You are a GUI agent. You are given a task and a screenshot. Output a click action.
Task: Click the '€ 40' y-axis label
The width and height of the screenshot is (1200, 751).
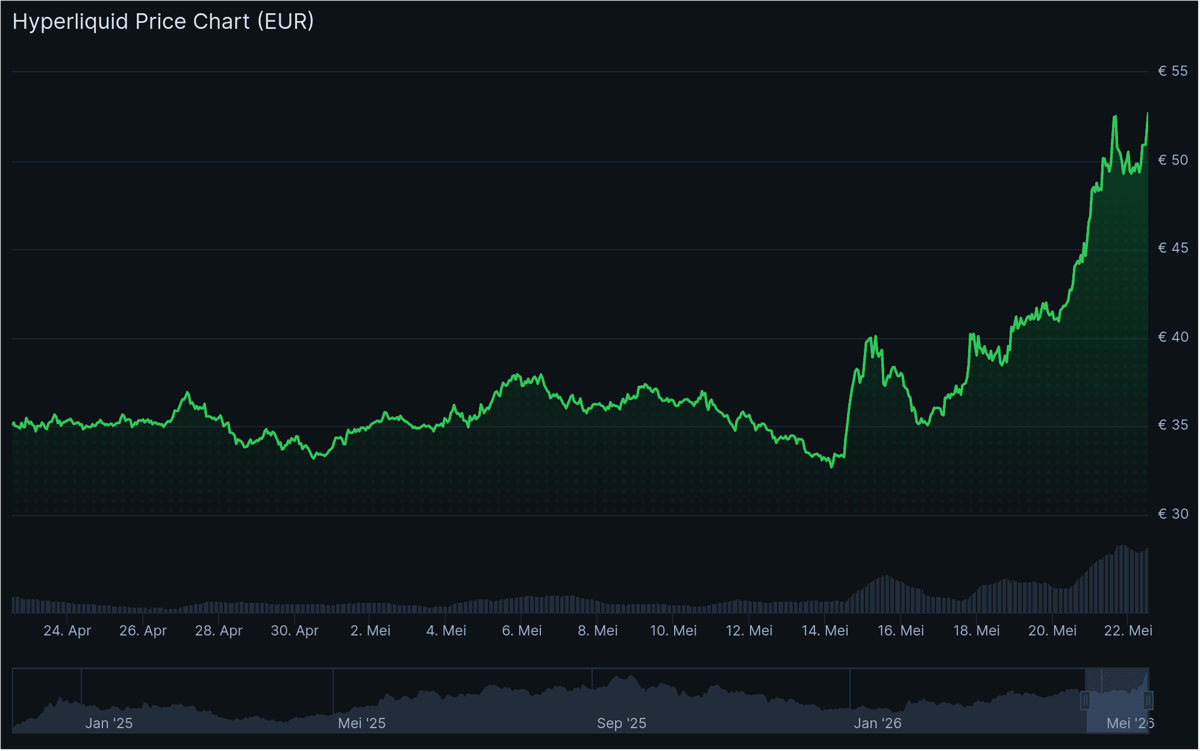pos(1173,337)
